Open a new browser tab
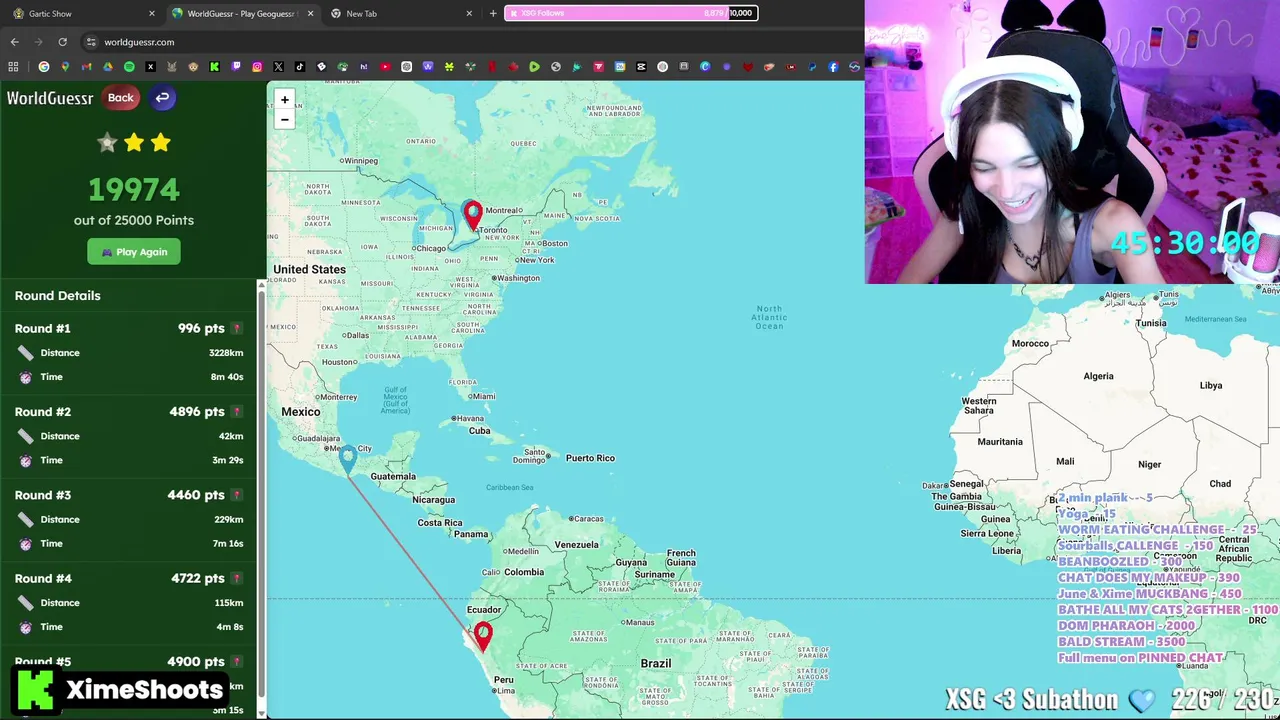The height and width of the screenshot is (720, 1280). coord(493,14)
